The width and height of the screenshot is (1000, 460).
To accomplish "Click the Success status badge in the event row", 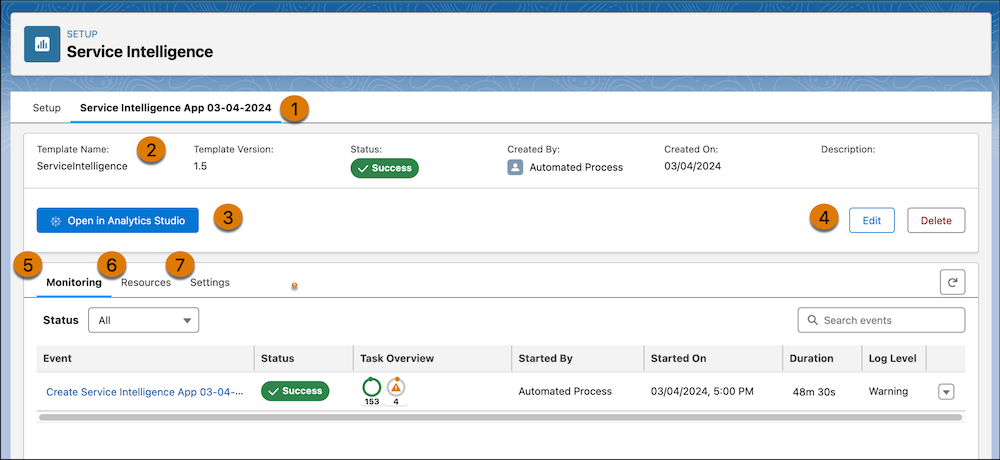I will pos(295,391).
